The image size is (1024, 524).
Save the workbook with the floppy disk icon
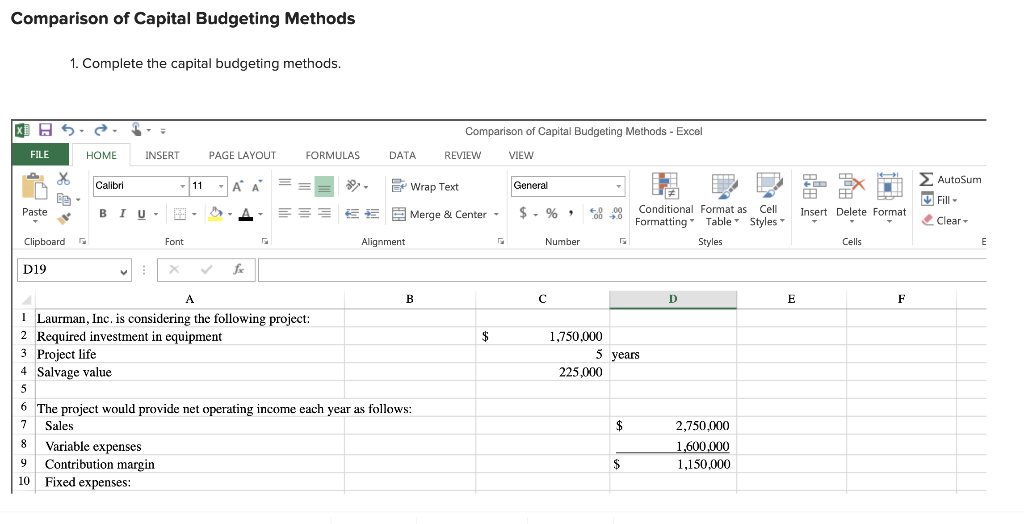coord(45,130)
